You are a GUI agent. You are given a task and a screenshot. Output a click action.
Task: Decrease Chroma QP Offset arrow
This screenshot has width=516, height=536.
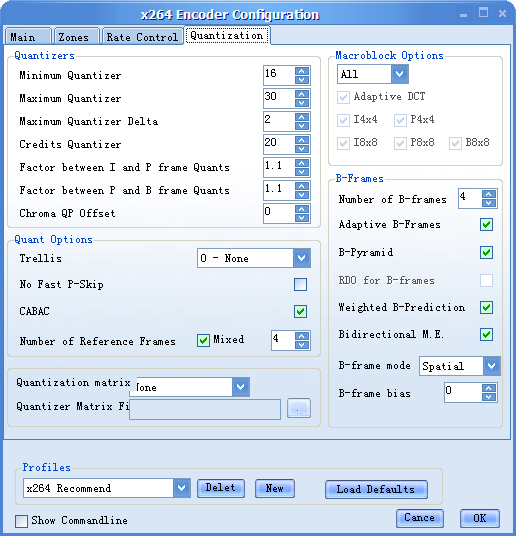302,218
